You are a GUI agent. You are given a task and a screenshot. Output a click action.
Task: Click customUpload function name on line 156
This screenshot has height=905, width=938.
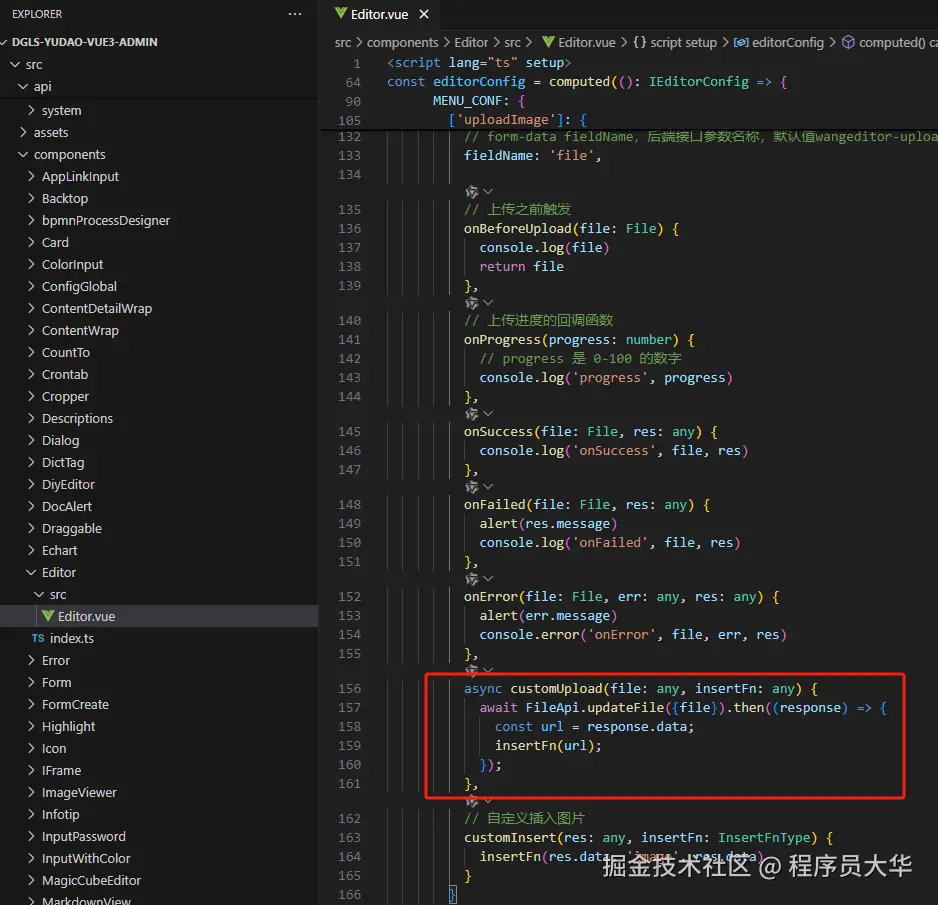556,688
